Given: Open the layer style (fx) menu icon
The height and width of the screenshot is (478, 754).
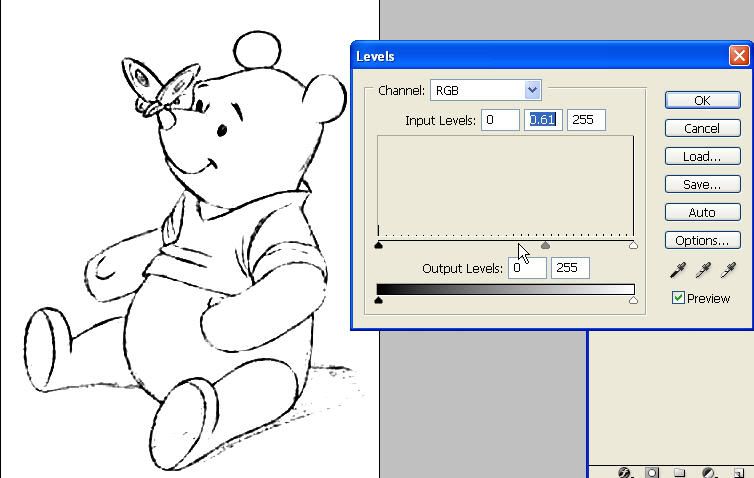Looking at the screenshot, I should 625,473.
